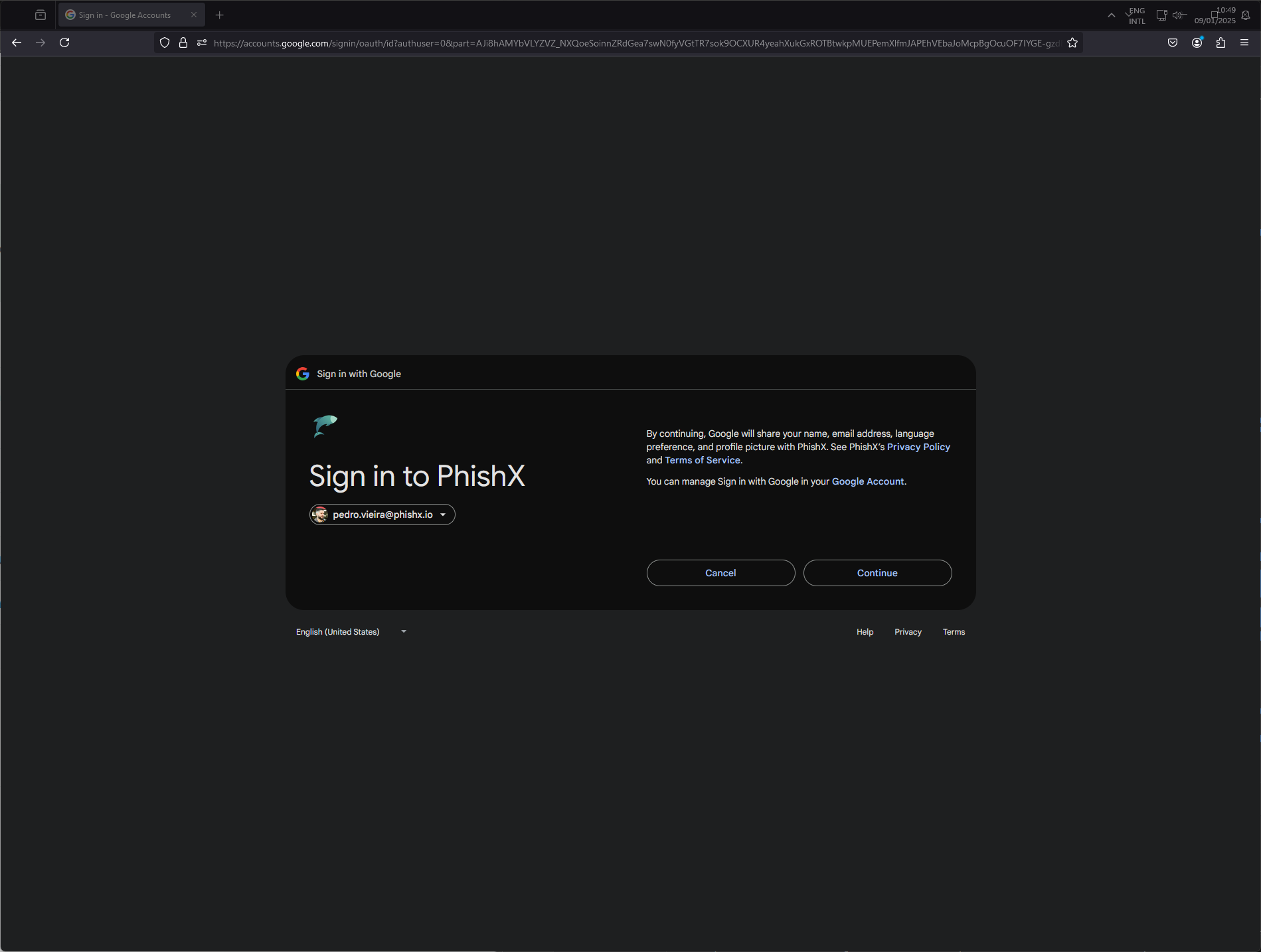This screenshot has height=952, width=1261.
Task: Close the Sign in - Google Accounts tab
Action: coord(194,15)
